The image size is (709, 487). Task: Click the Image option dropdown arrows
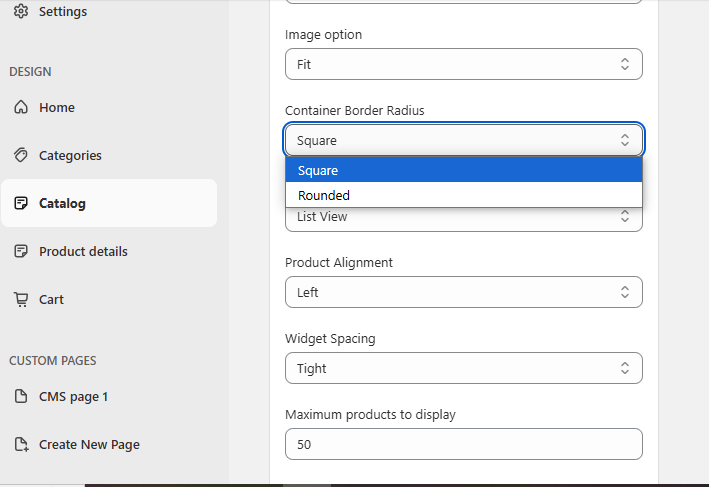click(624, 64)
